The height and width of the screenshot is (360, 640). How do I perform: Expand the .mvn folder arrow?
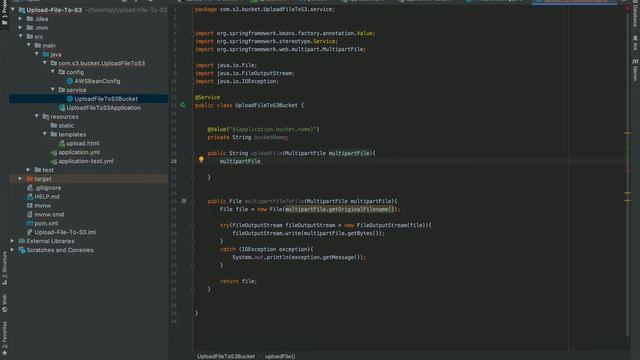[x=20, y=28]
